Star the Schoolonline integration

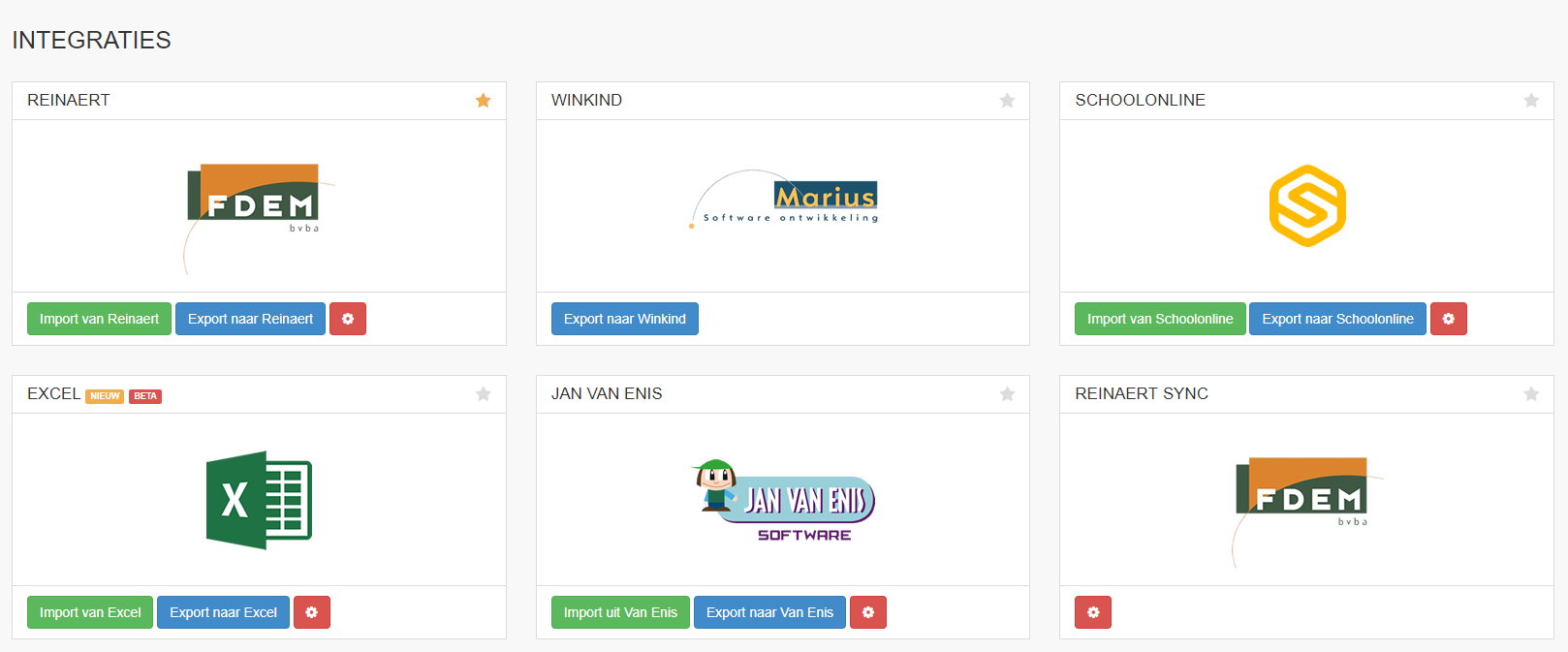click(x=1531, y=101)
